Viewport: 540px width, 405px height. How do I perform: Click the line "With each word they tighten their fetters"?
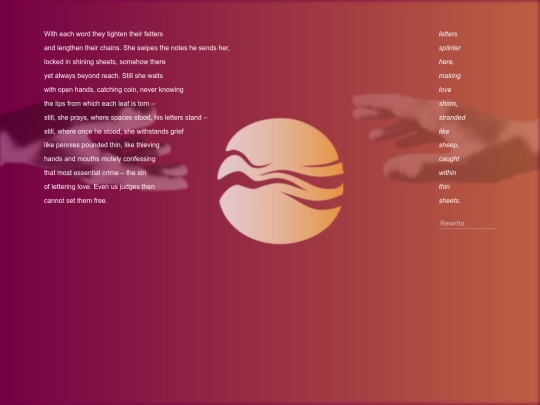[x=103, y=34]
